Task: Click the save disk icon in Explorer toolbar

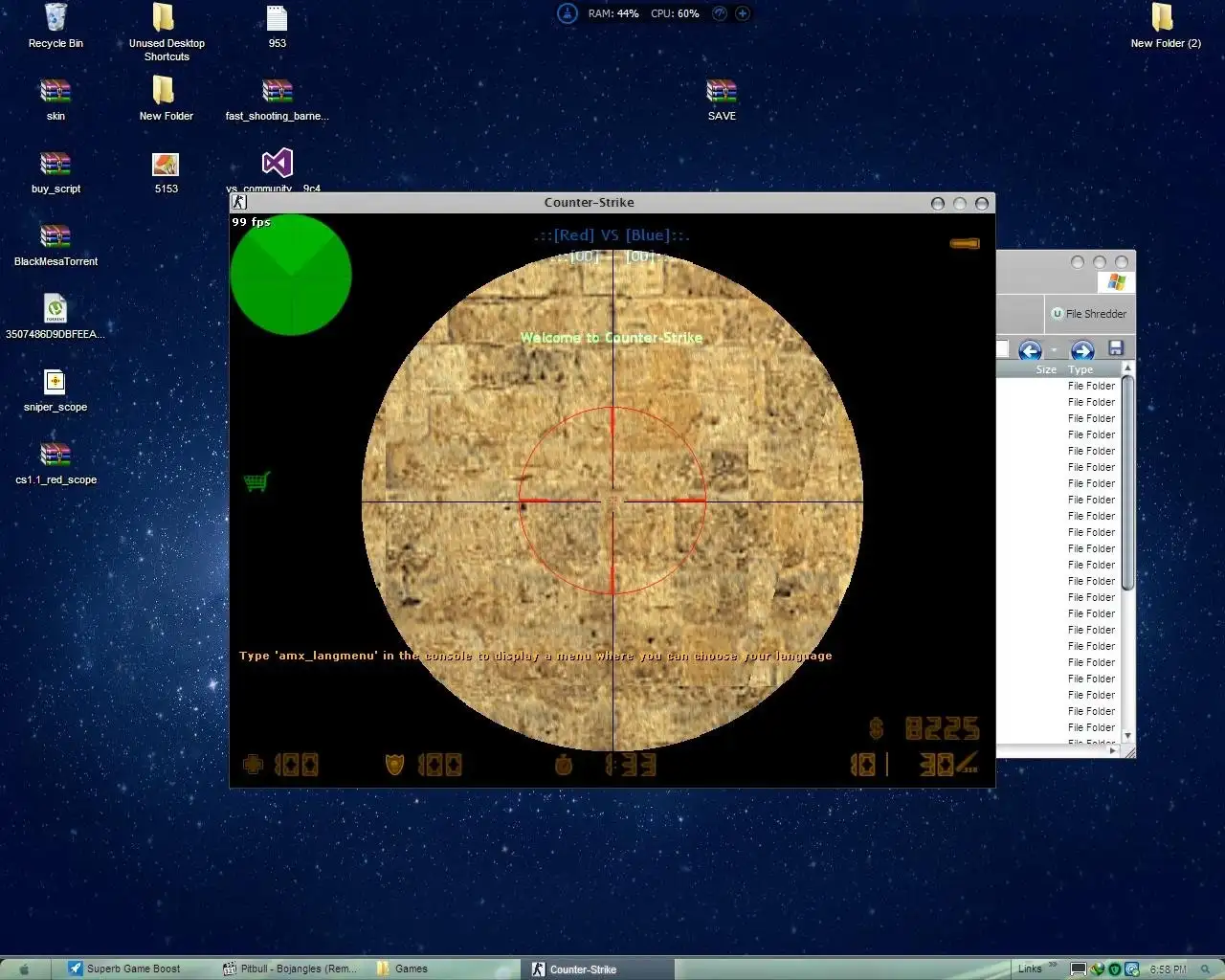Action: (1115, 349)
